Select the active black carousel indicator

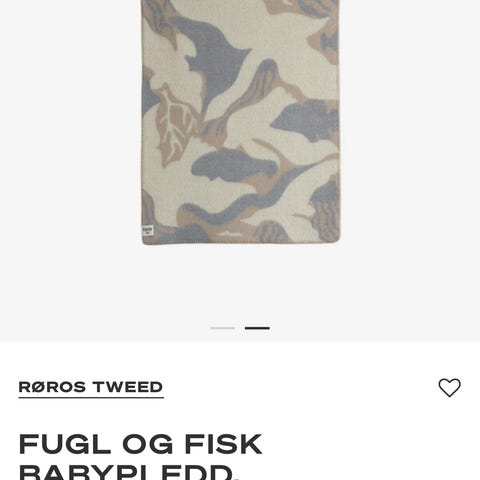(257, 328)
